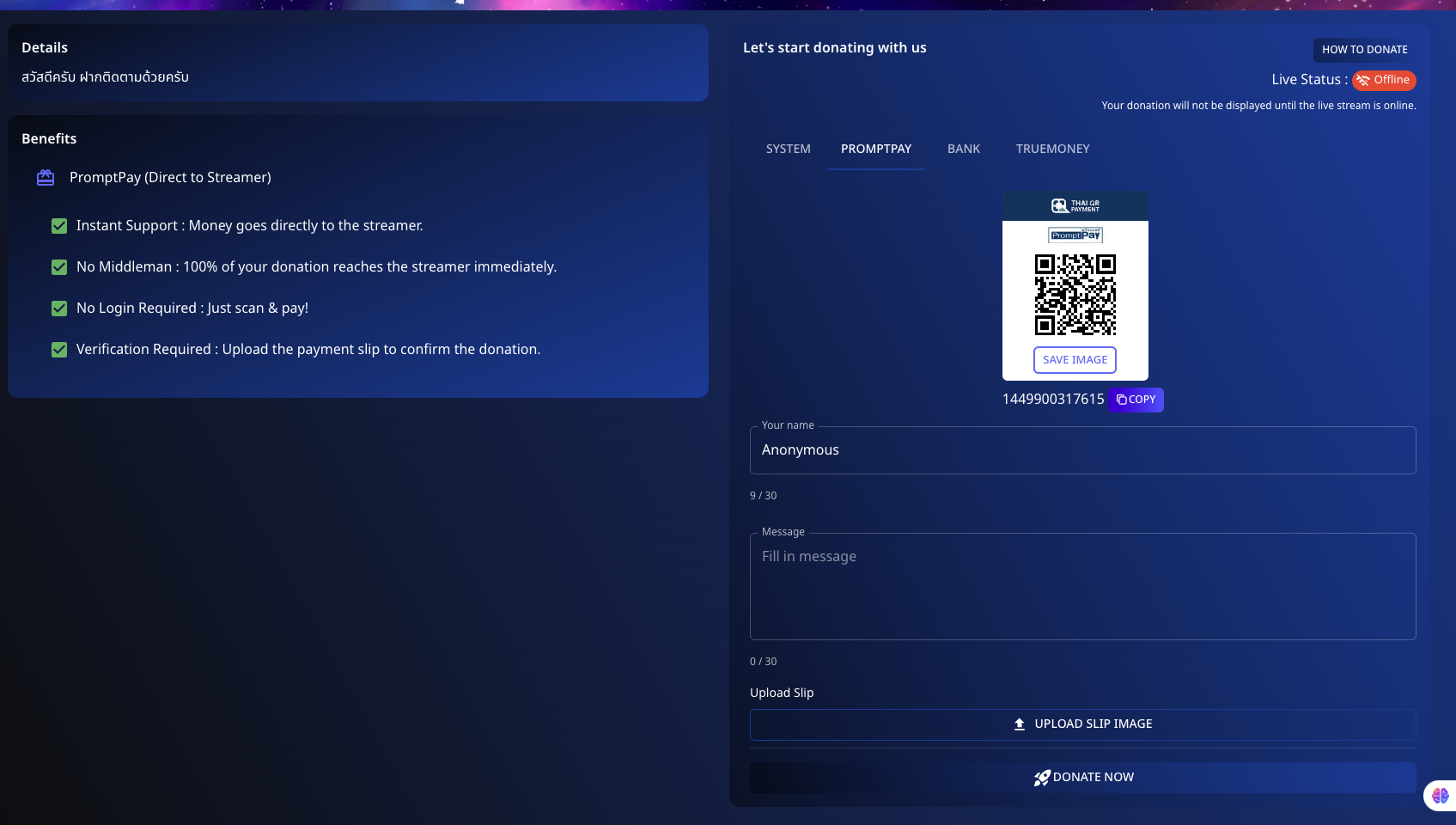Click the Upload Slip label

[782, 693]
